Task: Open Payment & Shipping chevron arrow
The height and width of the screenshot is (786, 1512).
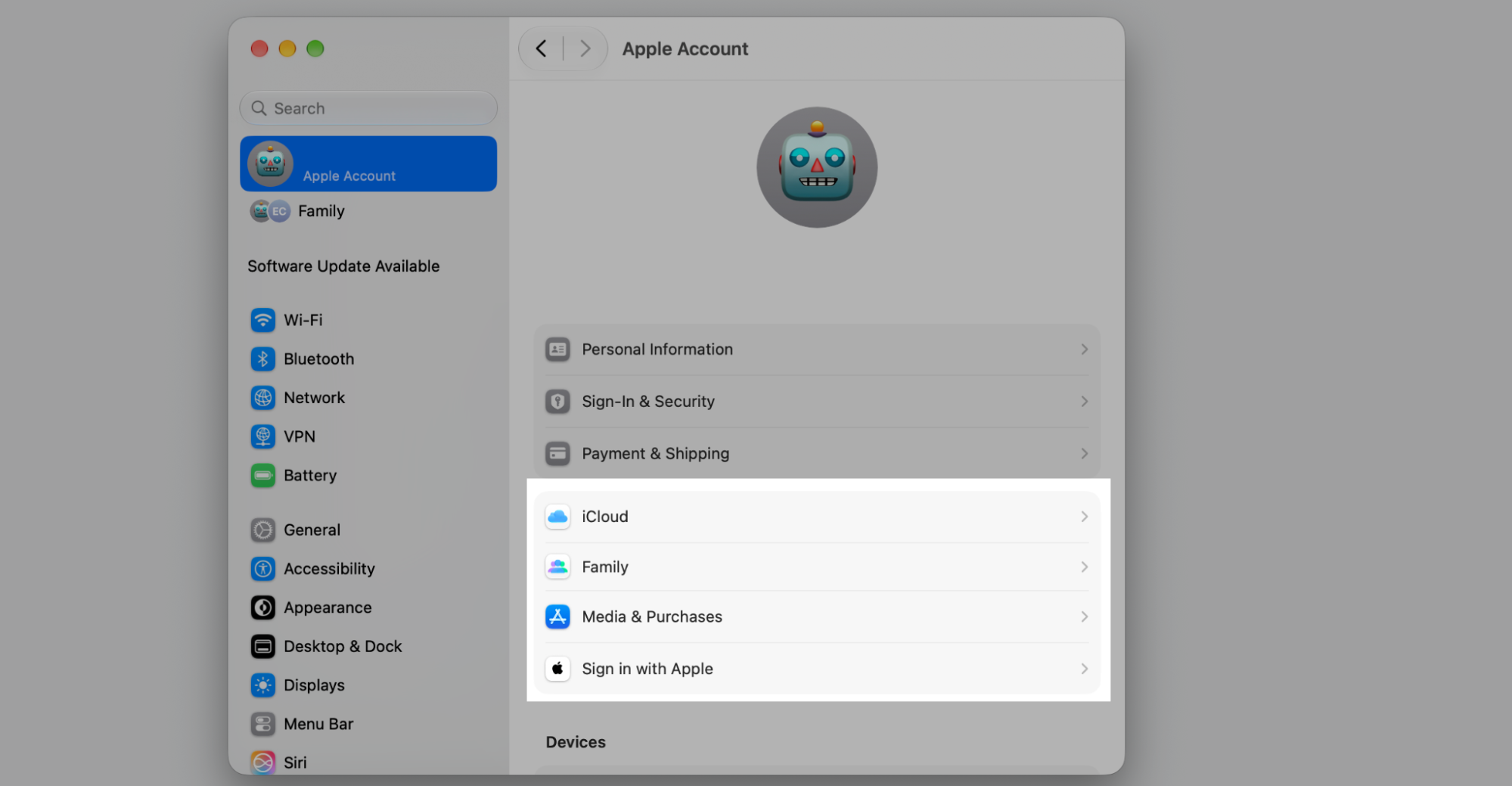Action: click(x=1084, y=453)
